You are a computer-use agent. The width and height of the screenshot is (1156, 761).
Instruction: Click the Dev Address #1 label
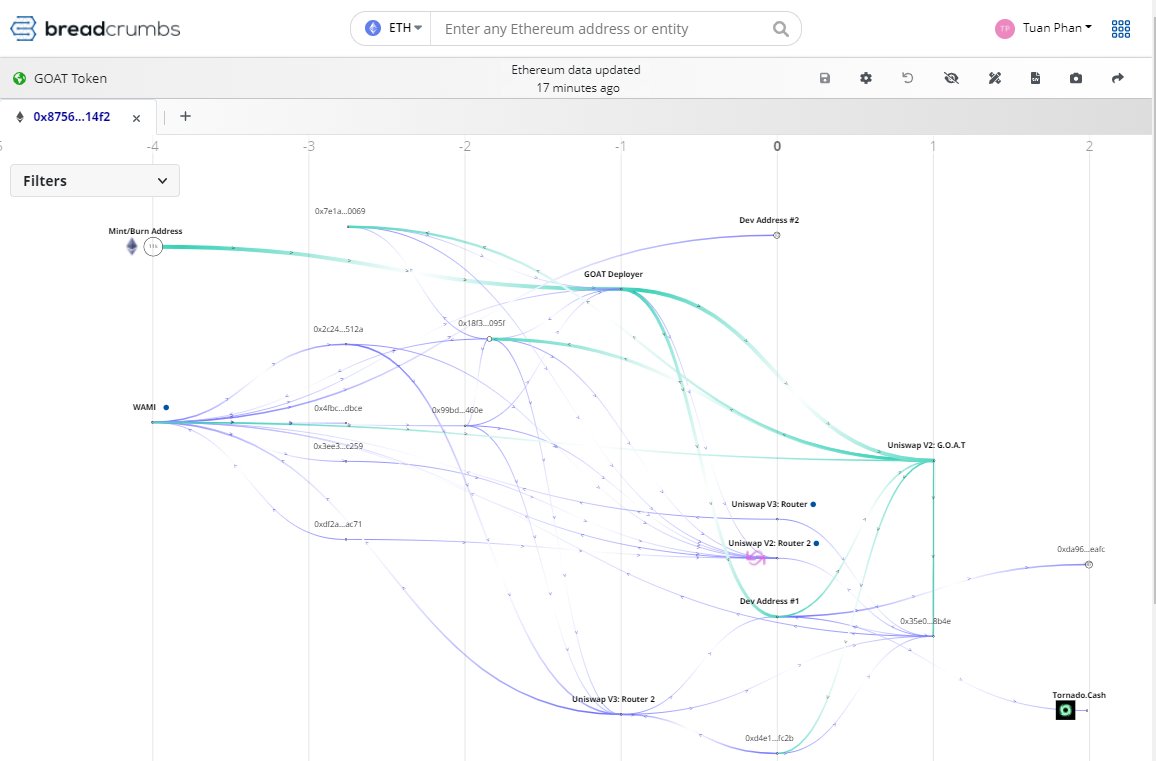[x=769, y=601]
